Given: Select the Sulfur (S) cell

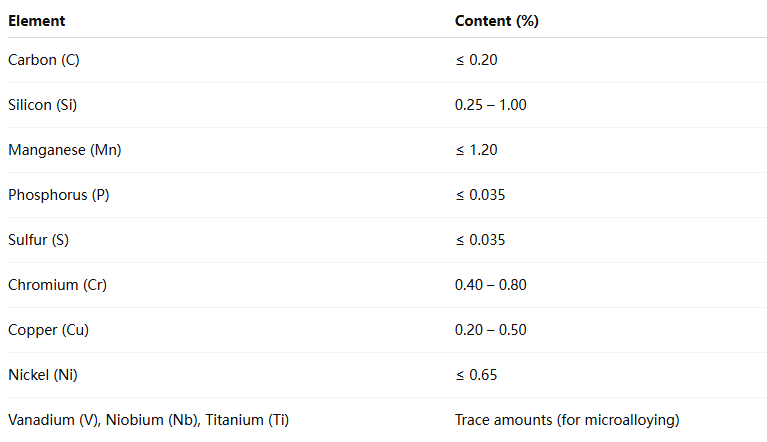Looking at the screenshot, I should [x=39, y=240].
